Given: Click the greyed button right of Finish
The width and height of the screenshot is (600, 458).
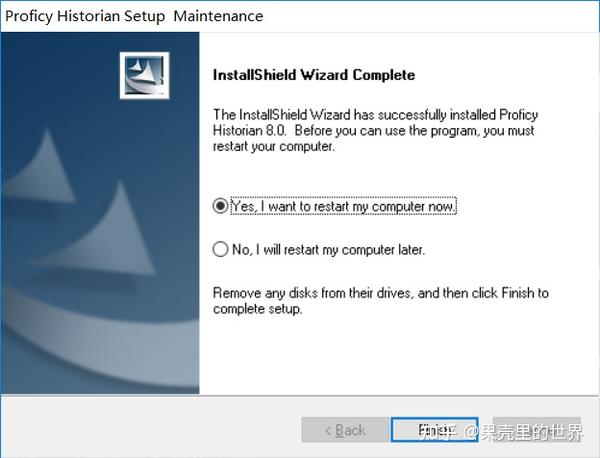Looking at the screenshot, I should coord(536,430).
